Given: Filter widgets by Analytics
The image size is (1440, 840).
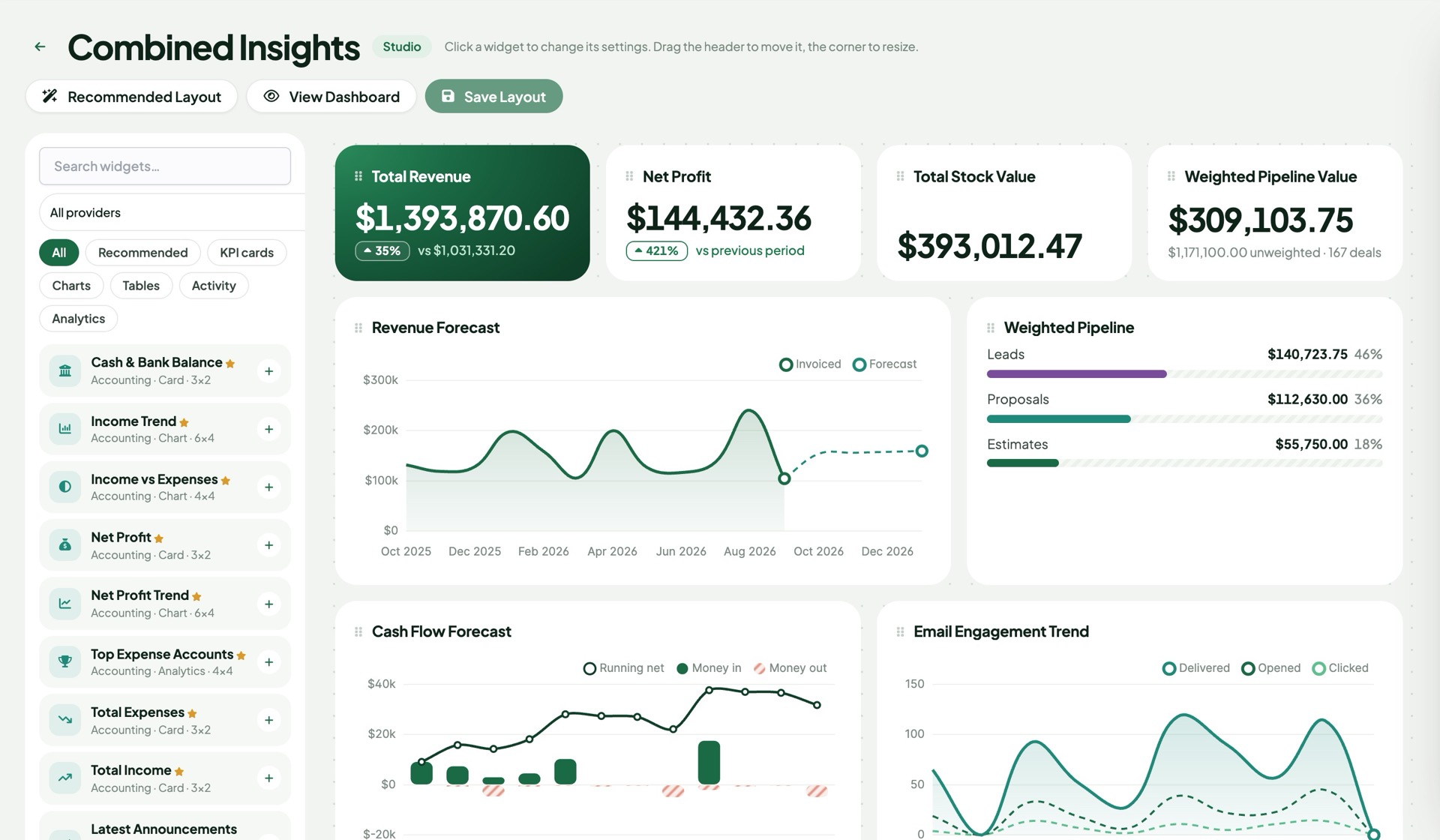Looking at the screenshot, I should 78,319.
